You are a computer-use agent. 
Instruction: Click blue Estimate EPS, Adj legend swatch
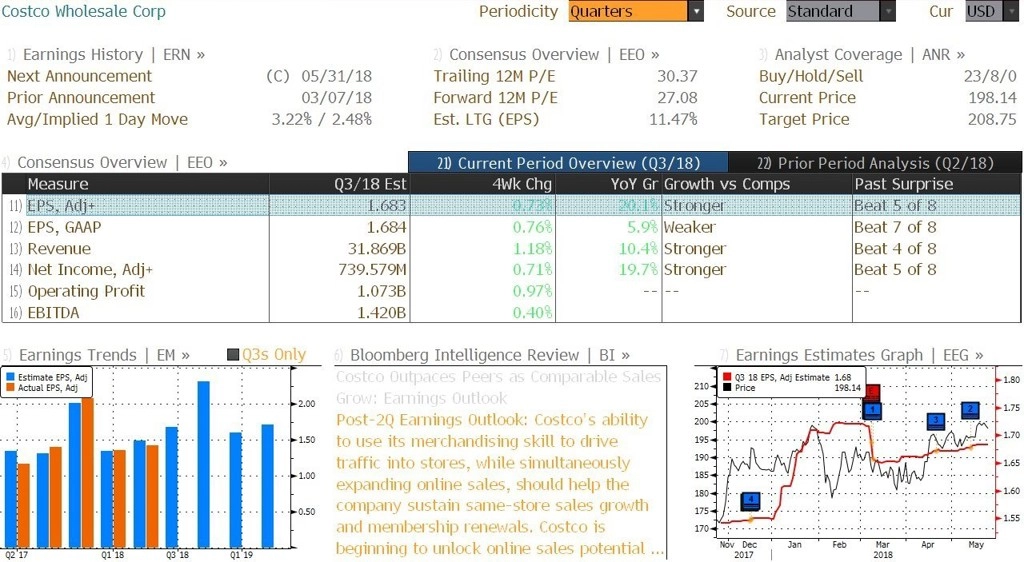pos(10,377)
